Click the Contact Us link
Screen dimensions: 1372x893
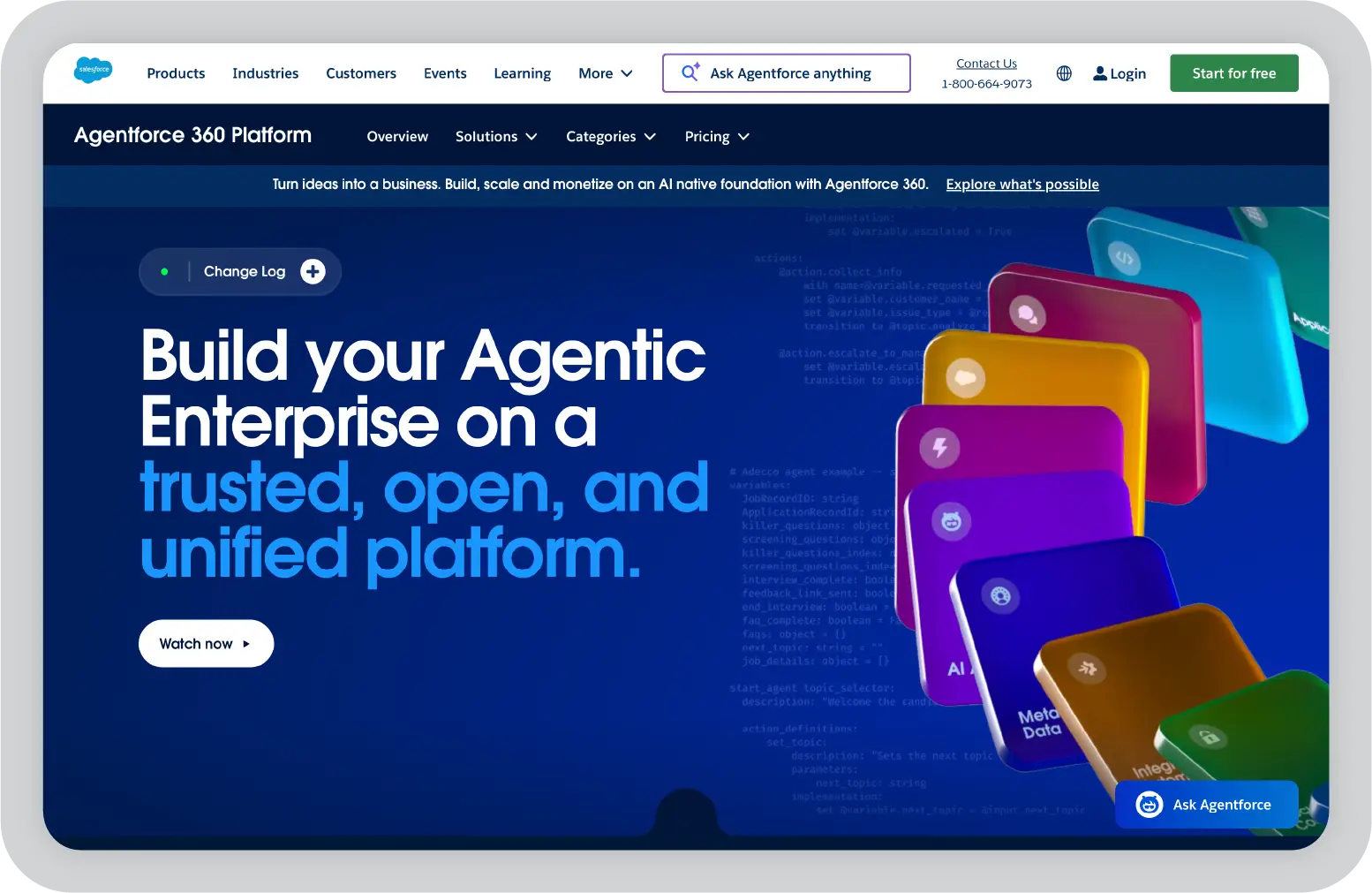[986, 64]
